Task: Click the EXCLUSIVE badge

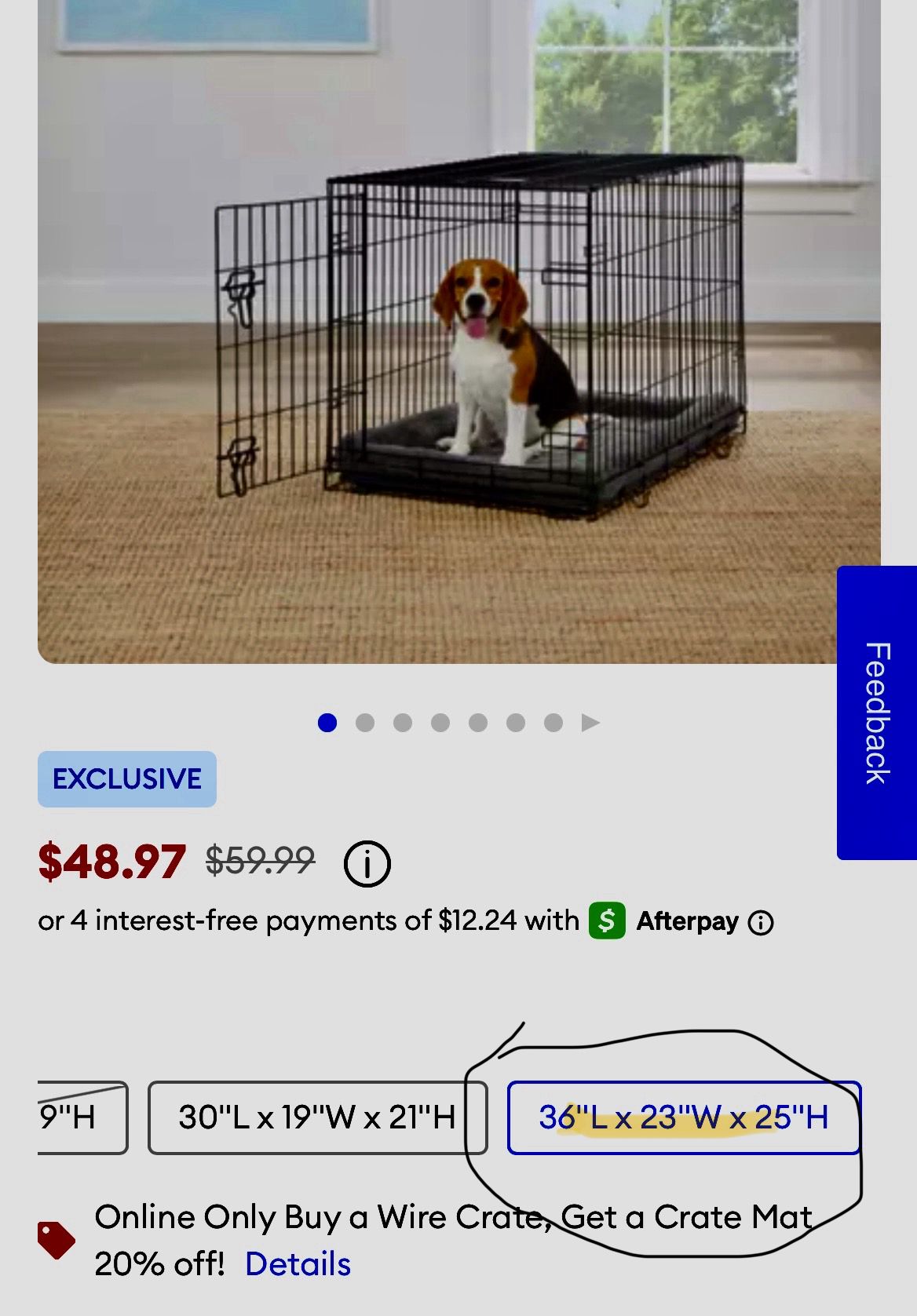Action: [127, 779]
